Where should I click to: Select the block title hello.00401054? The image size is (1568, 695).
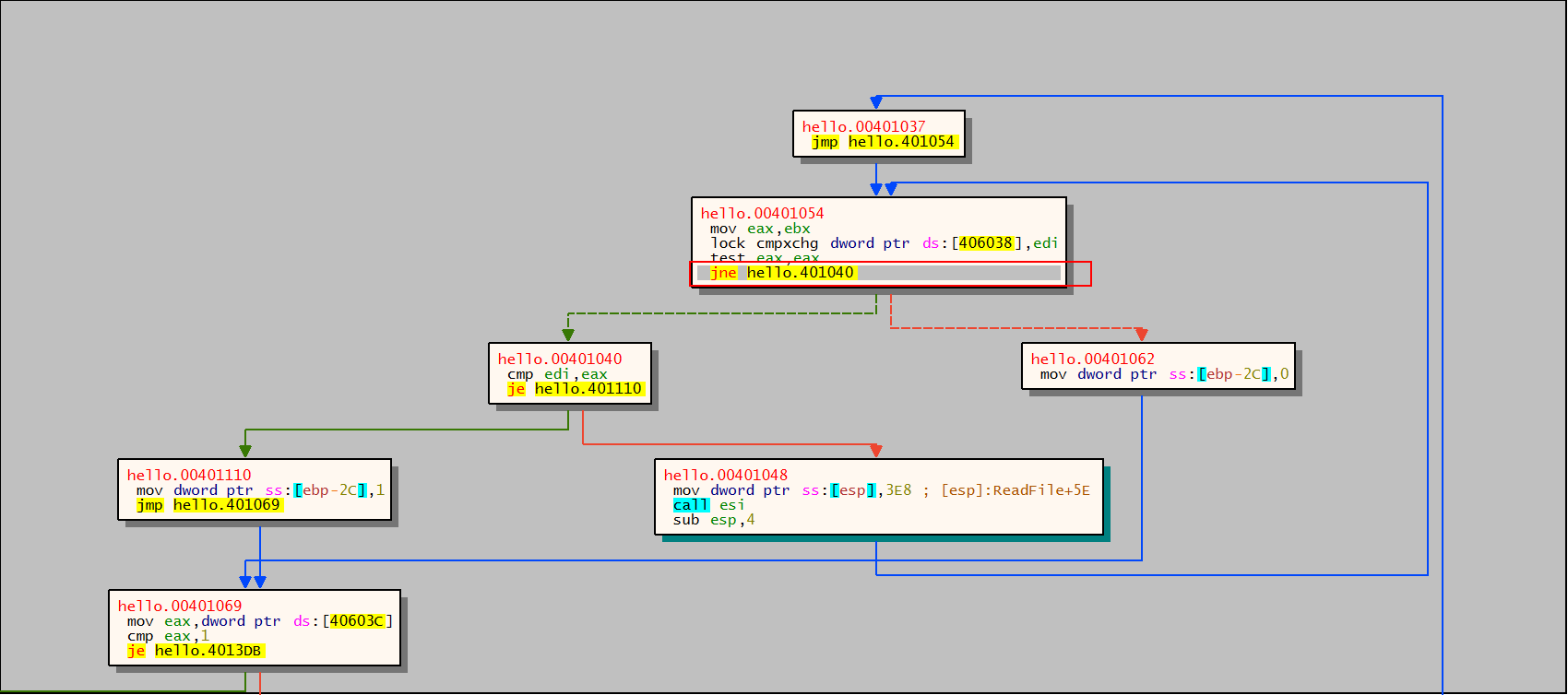(762, 214)
